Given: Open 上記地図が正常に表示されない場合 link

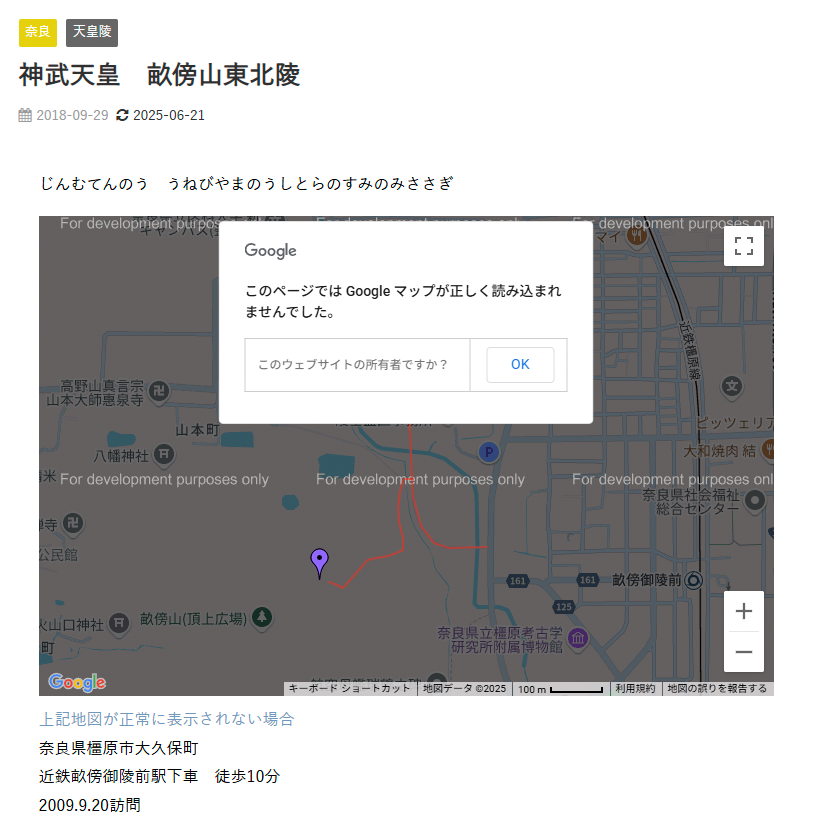Looking at the screenshot, I should tap(167, 719).
